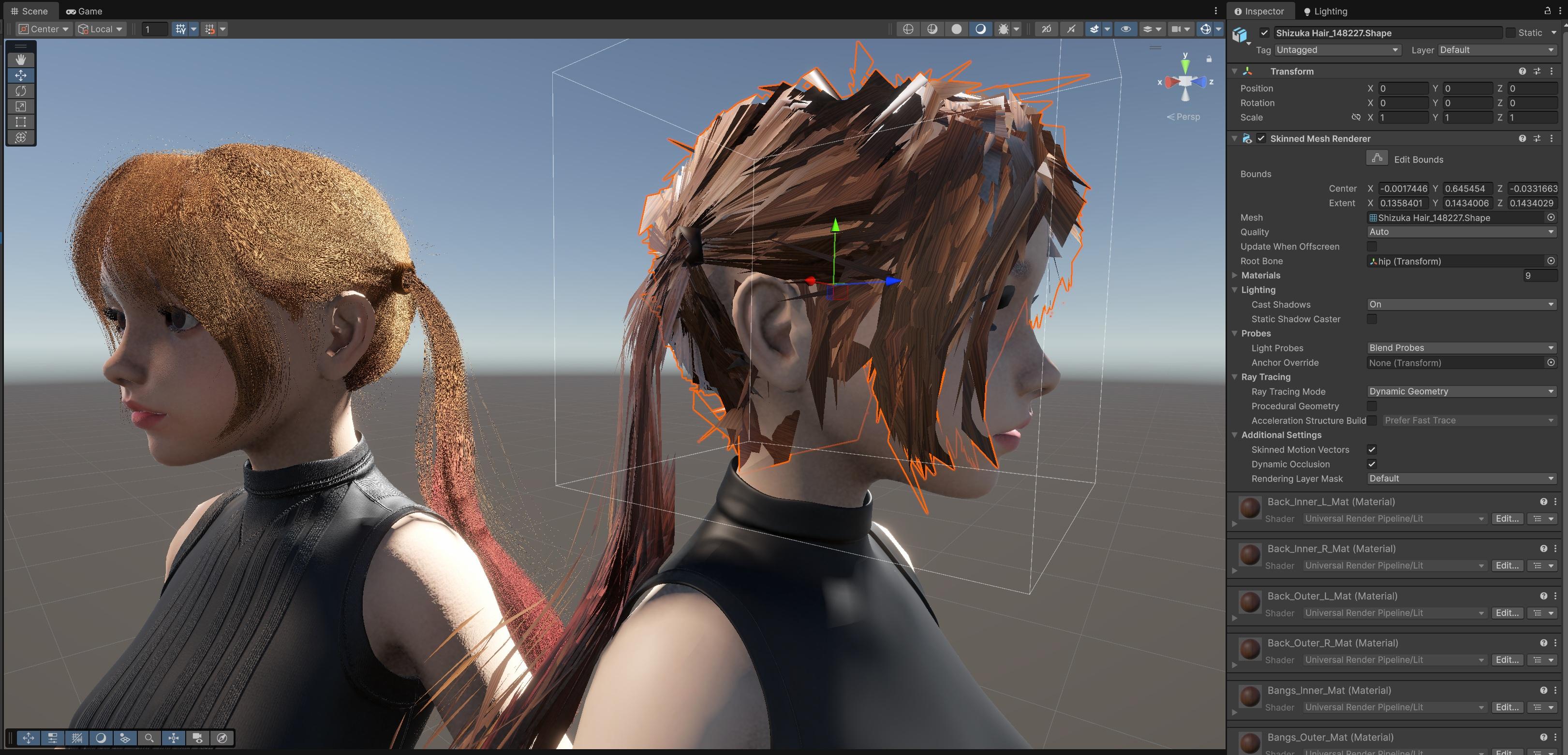Click the Back_Outer_L_Mat material preview sphere
1568x755 pixels.
tap(1250, 602)
